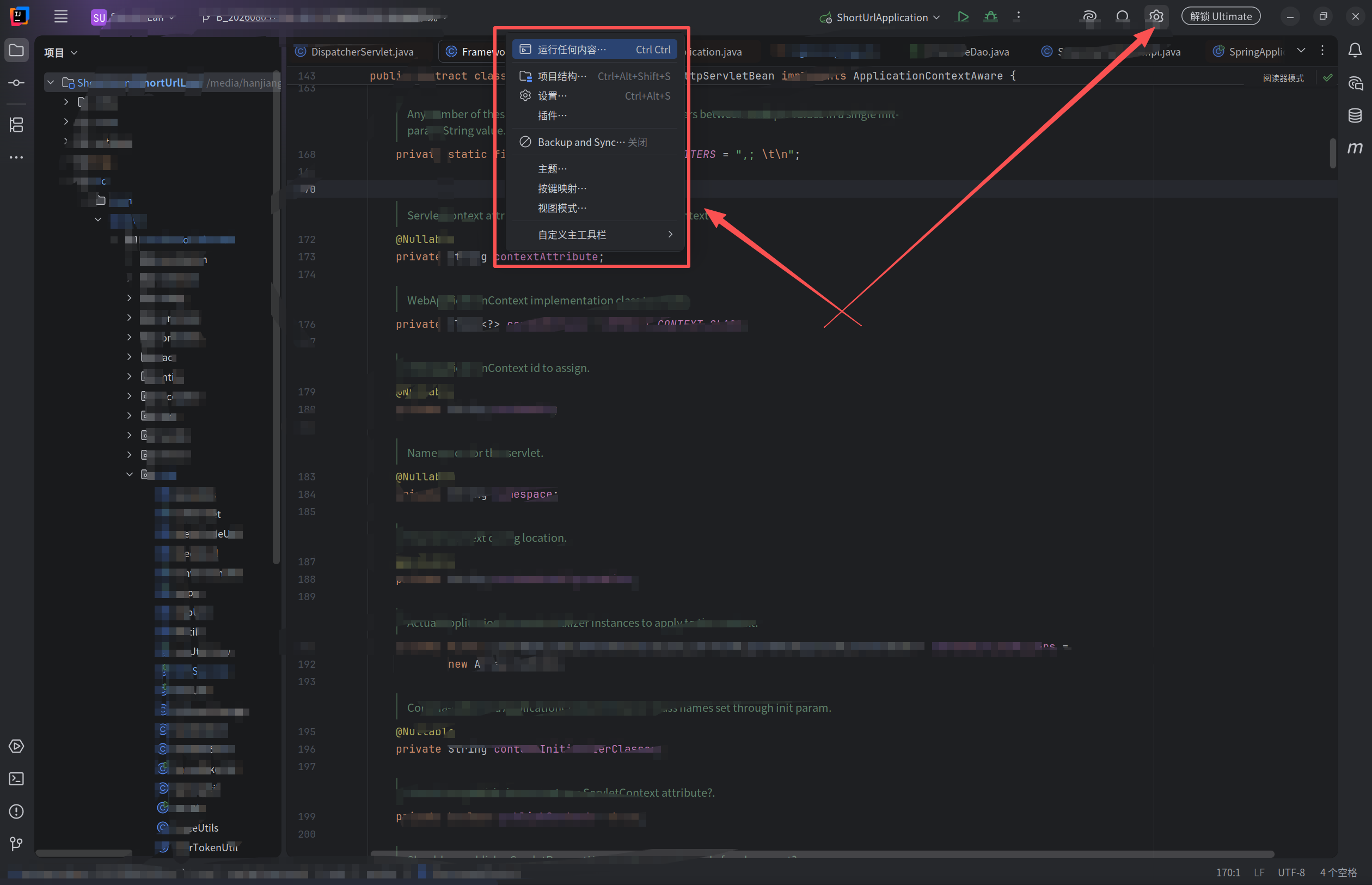
Task: Choose 插件 menu entry
Action: (594, 115)
